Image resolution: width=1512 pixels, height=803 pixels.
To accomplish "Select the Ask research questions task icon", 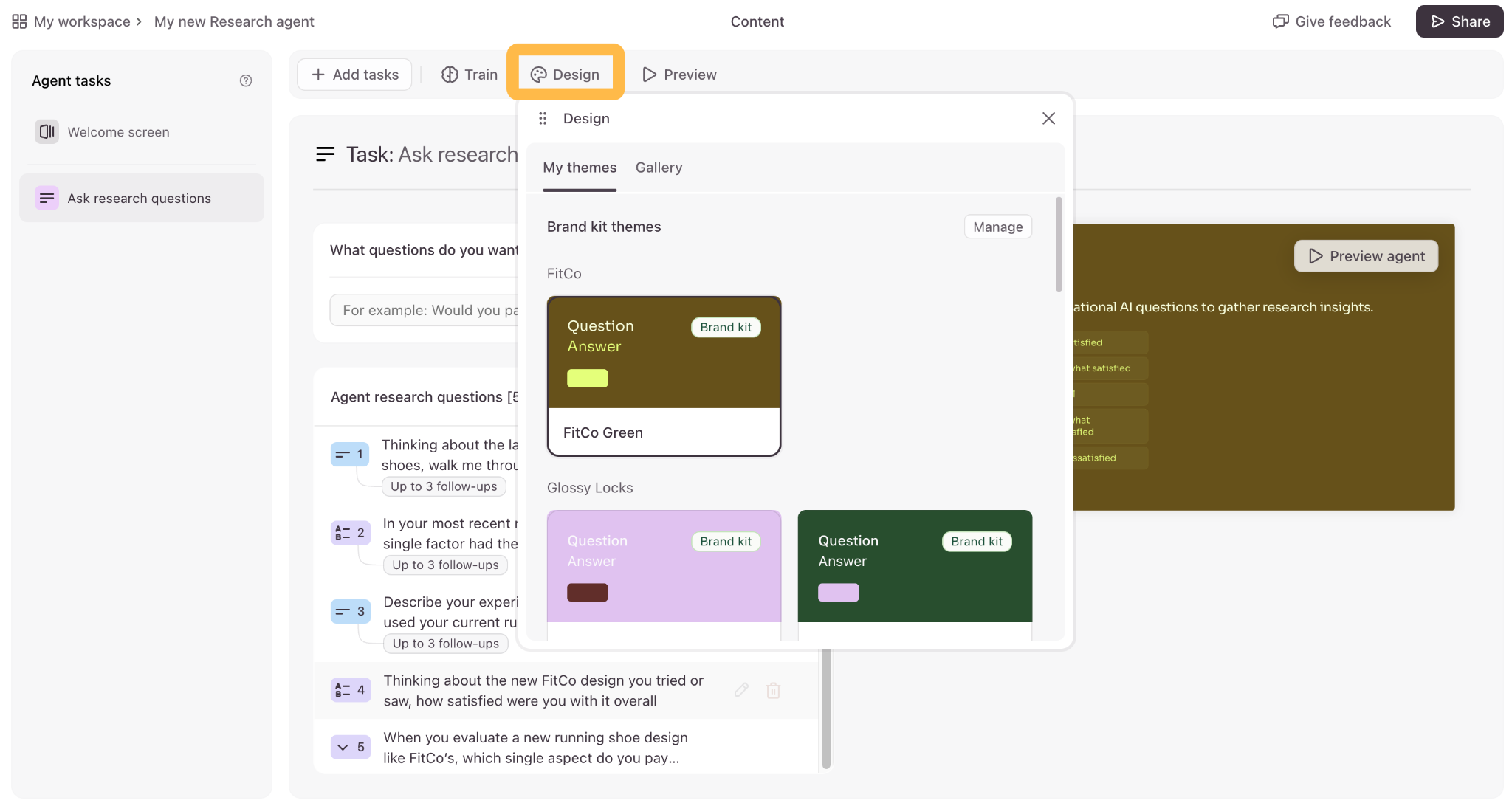I will click(x=47, y=198).
